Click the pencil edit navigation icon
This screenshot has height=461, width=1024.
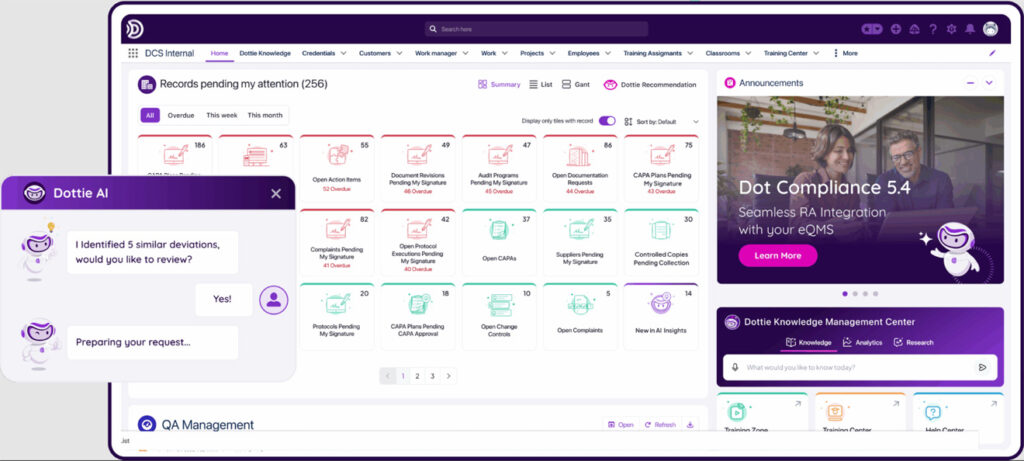pyautogui.click(x=993, y=54)
